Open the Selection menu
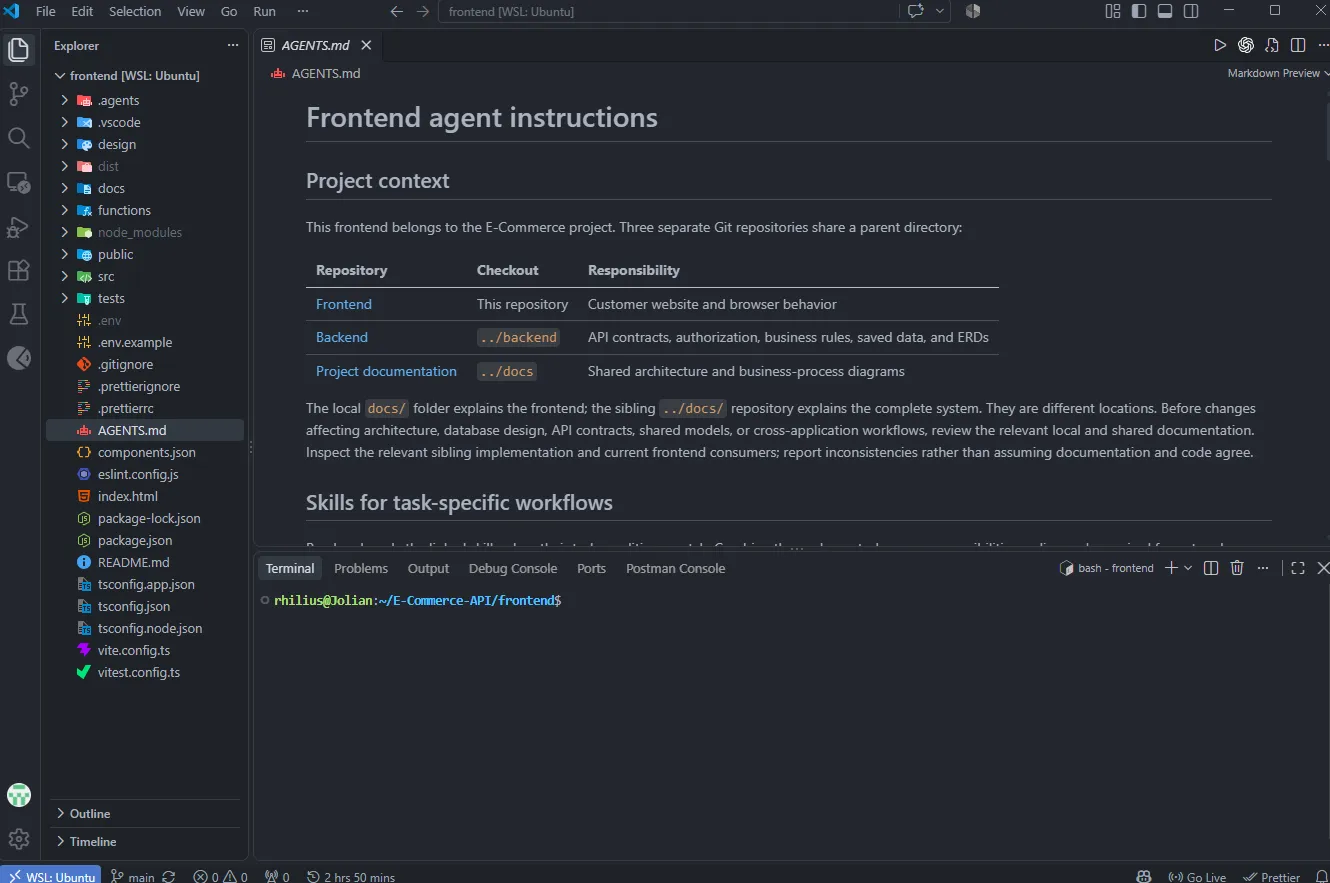 click(135, 11)
